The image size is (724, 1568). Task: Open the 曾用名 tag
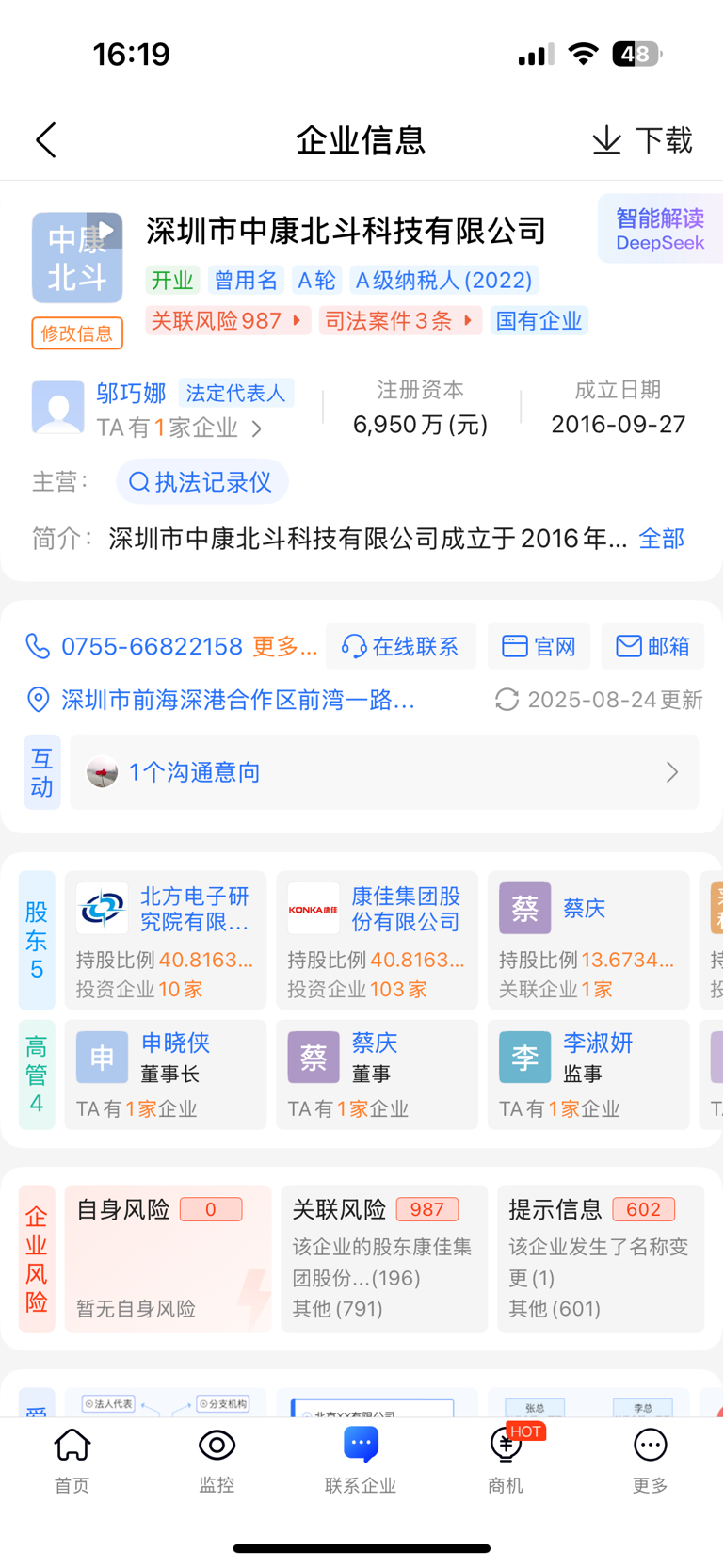[246, 281]
